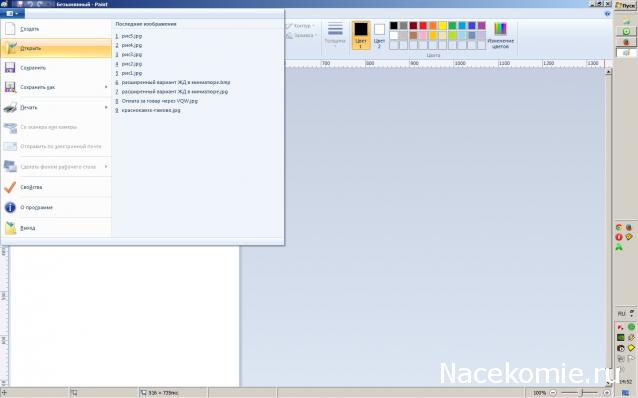
Task: Pick the yellow palette color swatch
Action: pos(443,26)
